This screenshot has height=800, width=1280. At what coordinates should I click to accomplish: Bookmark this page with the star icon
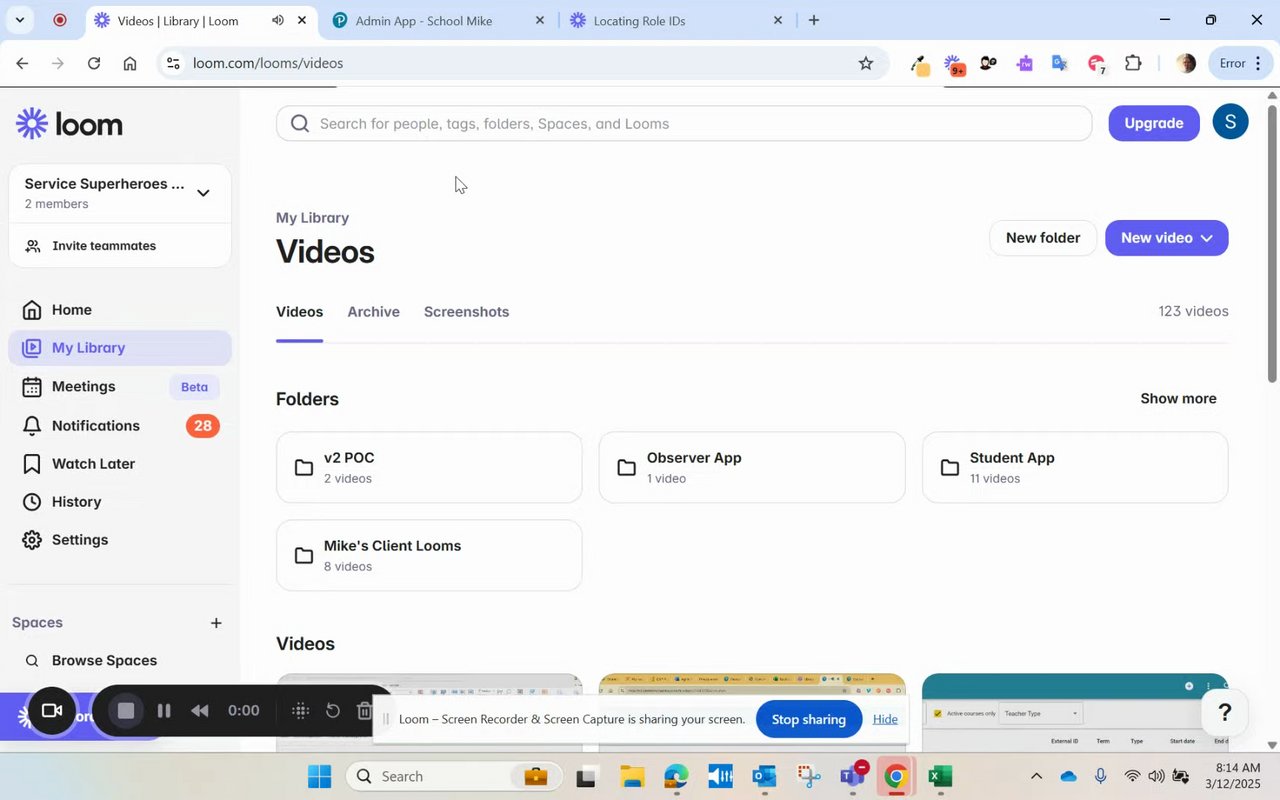tap(866, 63)
